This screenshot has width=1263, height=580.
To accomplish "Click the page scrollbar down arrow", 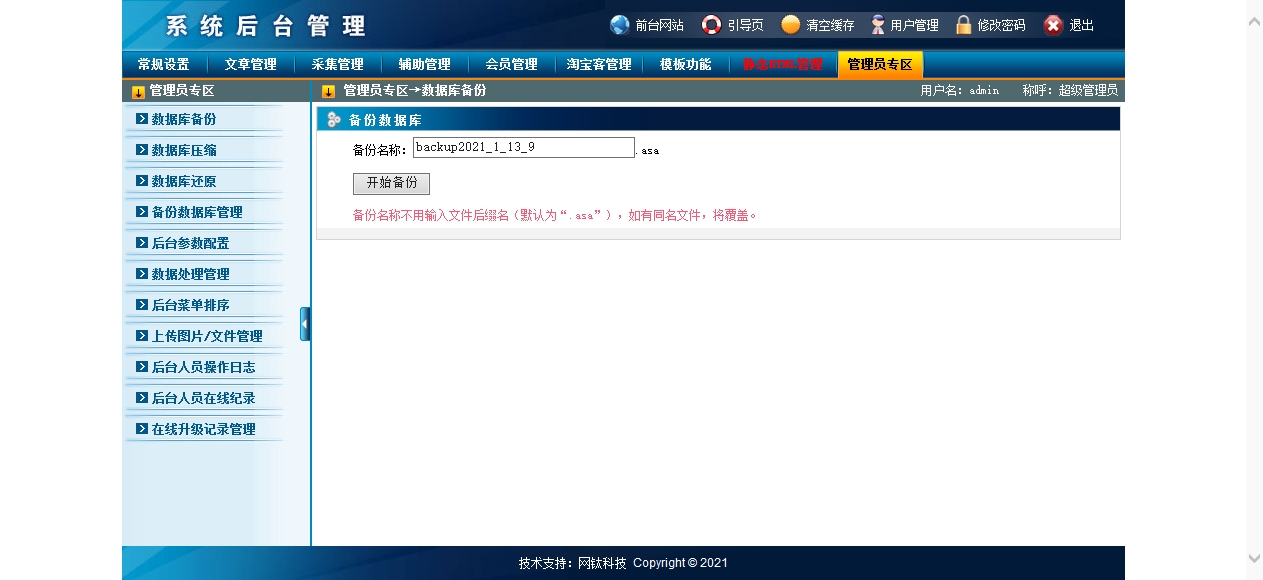I will (x=1254, y=558).
